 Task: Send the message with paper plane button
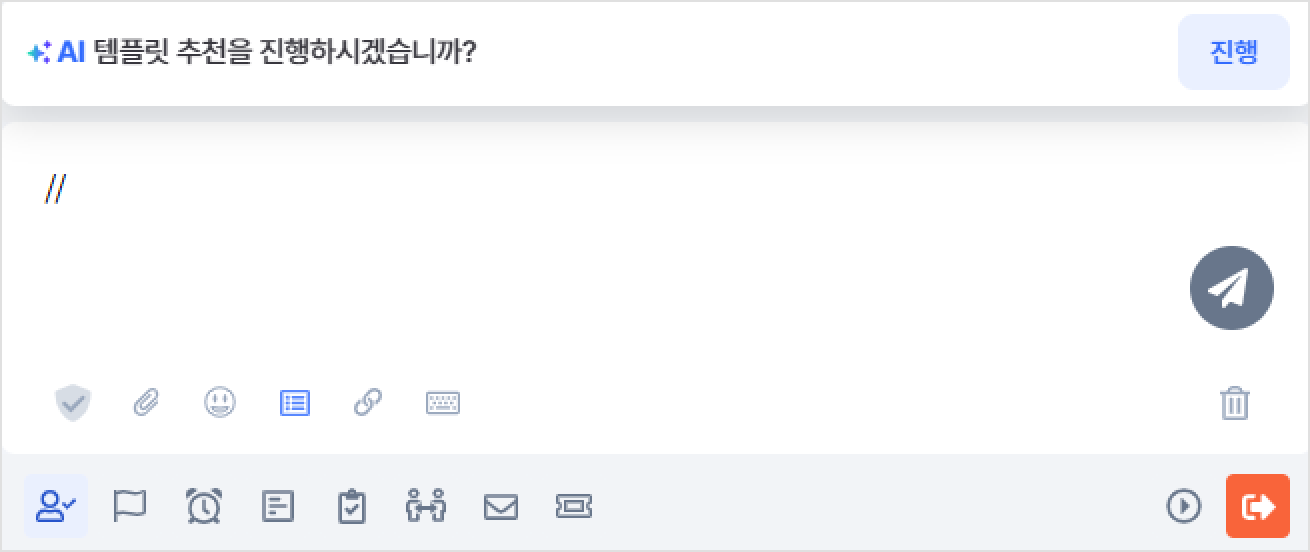point(1231,288)
